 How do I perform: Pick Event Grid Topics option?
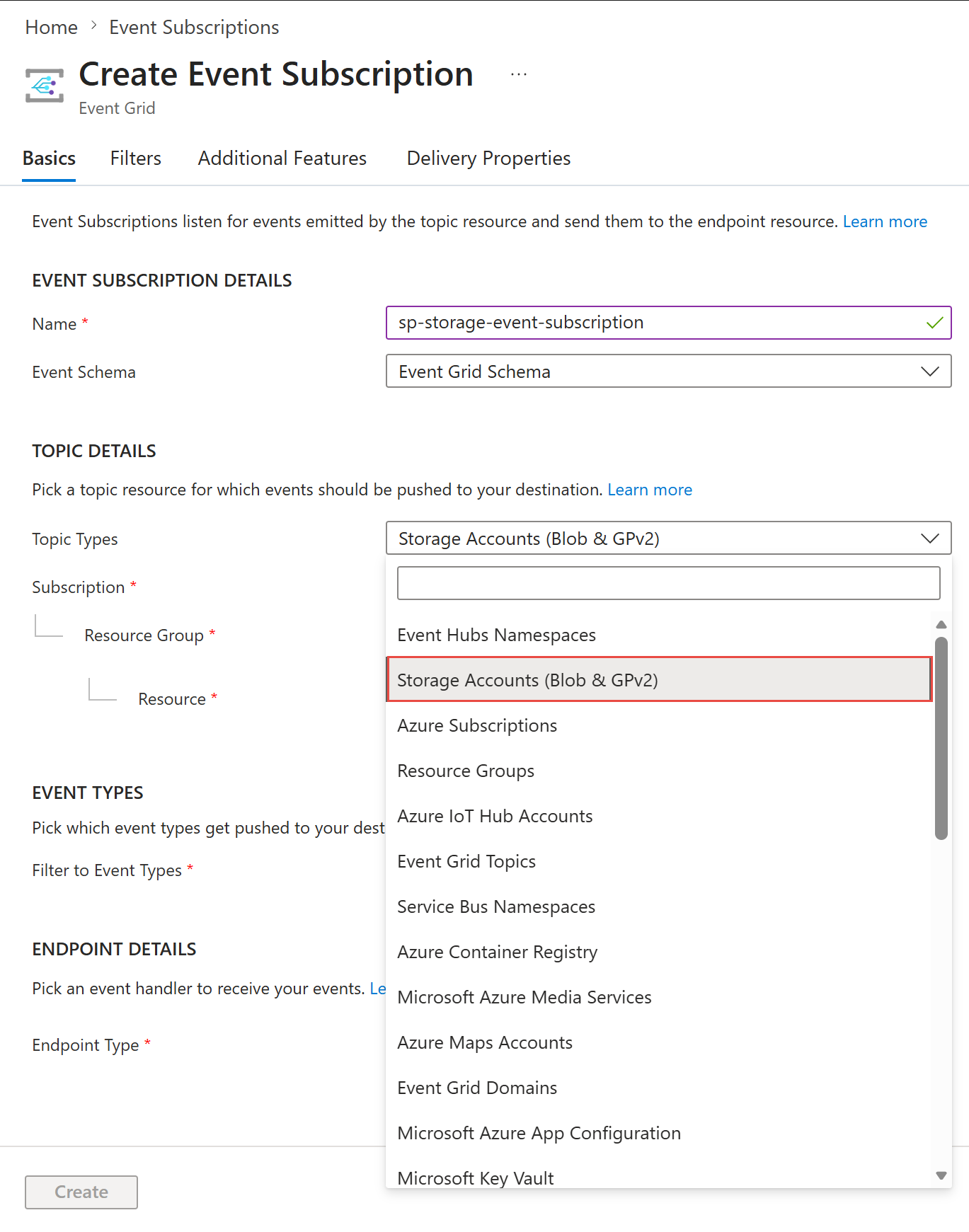click(x=659, y=861)
